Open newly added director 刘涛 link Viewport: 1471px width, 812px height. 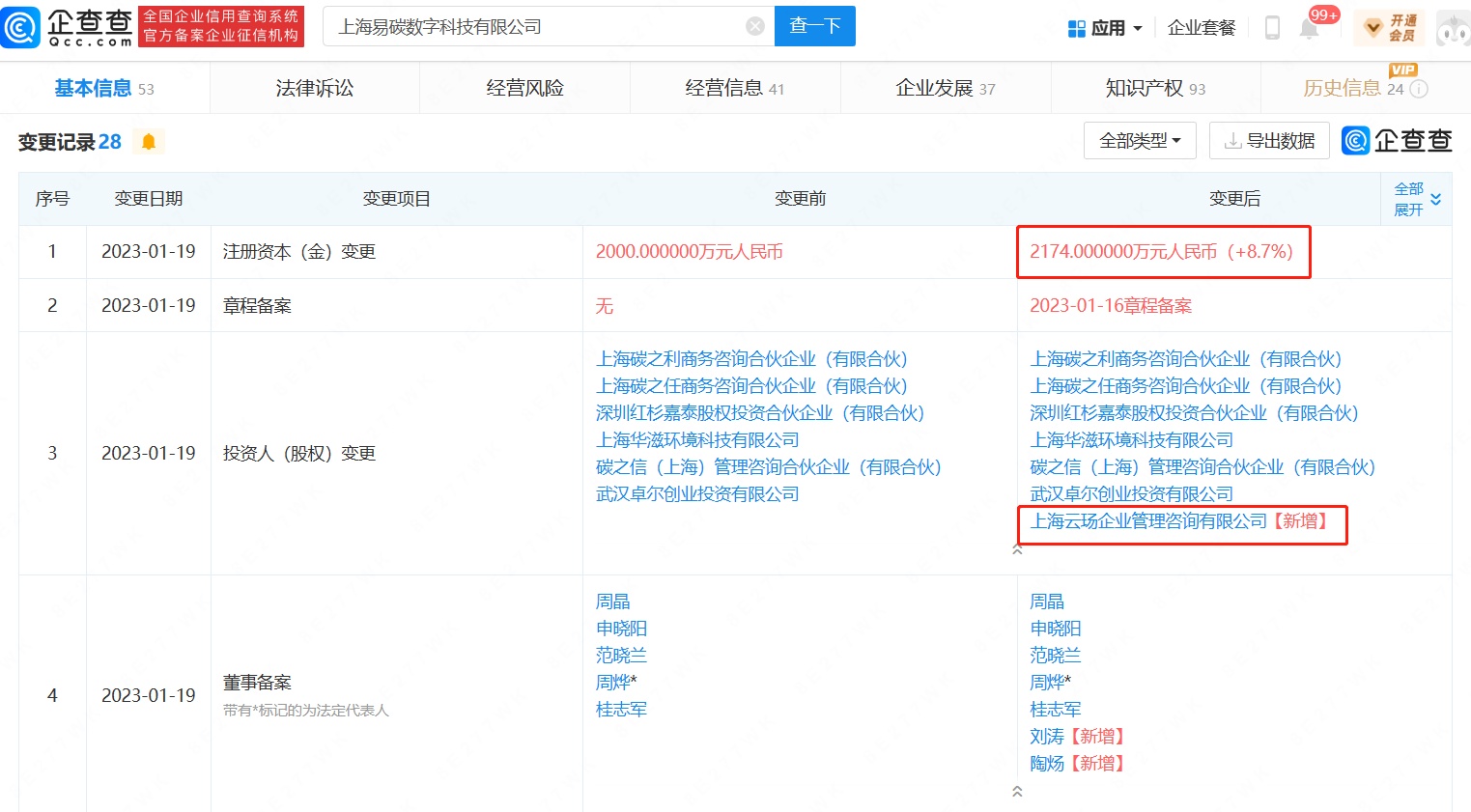1047,737
